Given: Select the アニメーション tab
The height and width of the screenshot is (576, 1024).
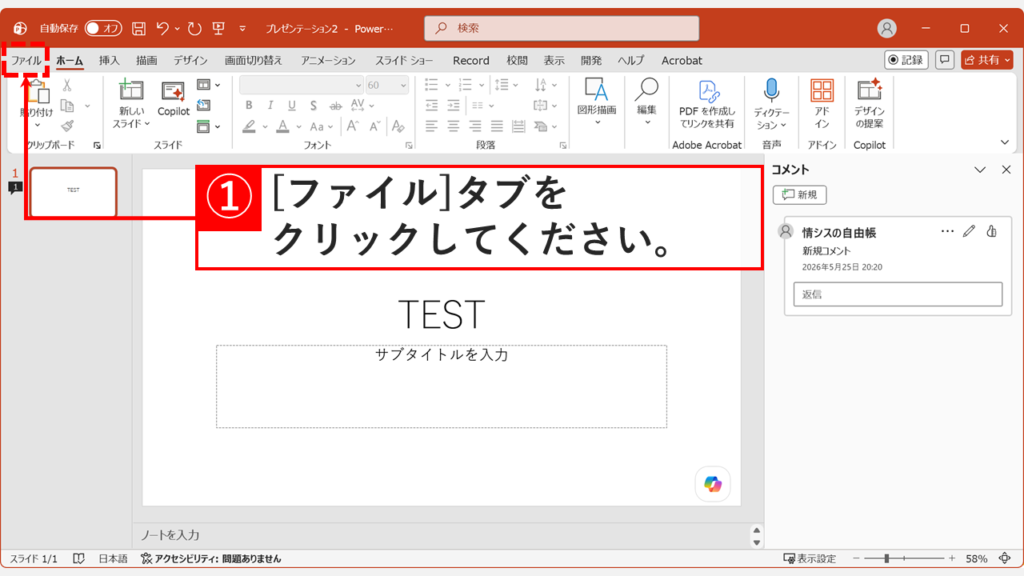Looking at the screenshot, I should coord(328,60).
